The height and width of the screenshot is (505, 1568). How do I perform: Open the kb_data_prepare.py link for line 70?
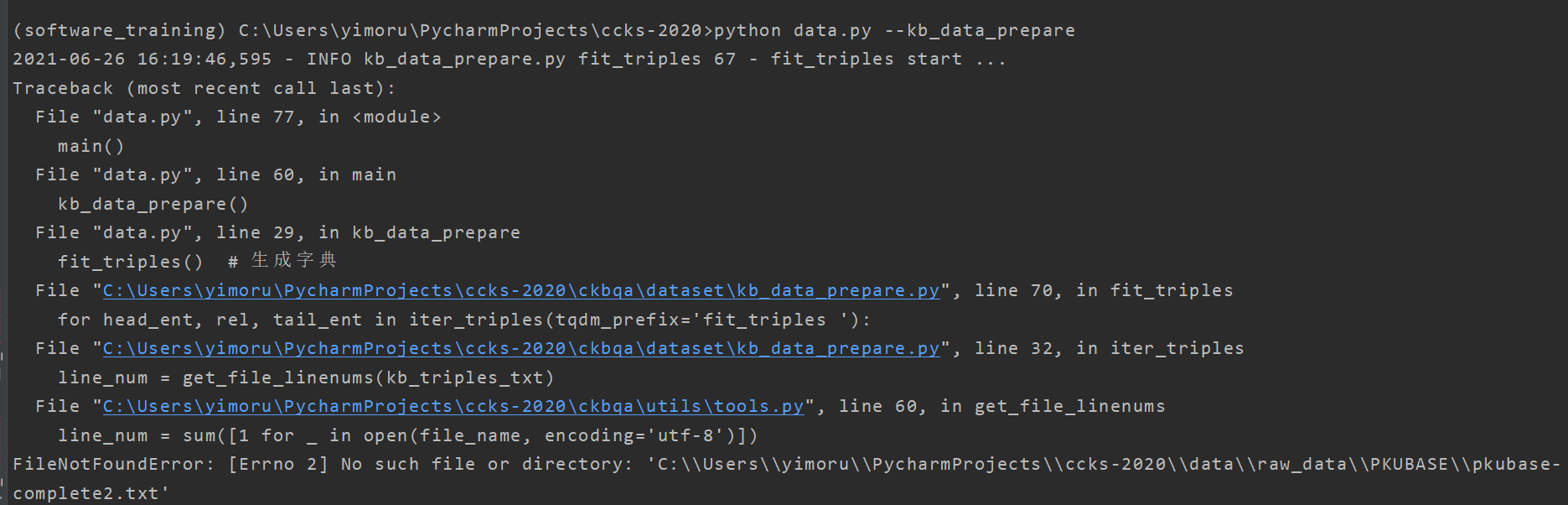(520, 290)
